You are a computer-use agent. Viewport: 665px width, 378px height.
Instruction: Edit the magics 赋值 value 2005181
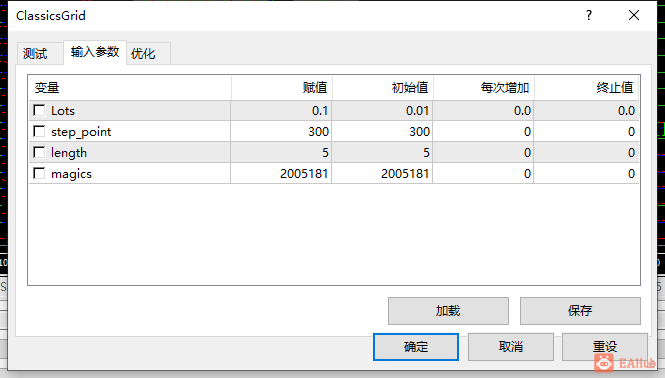click(282, 174)
